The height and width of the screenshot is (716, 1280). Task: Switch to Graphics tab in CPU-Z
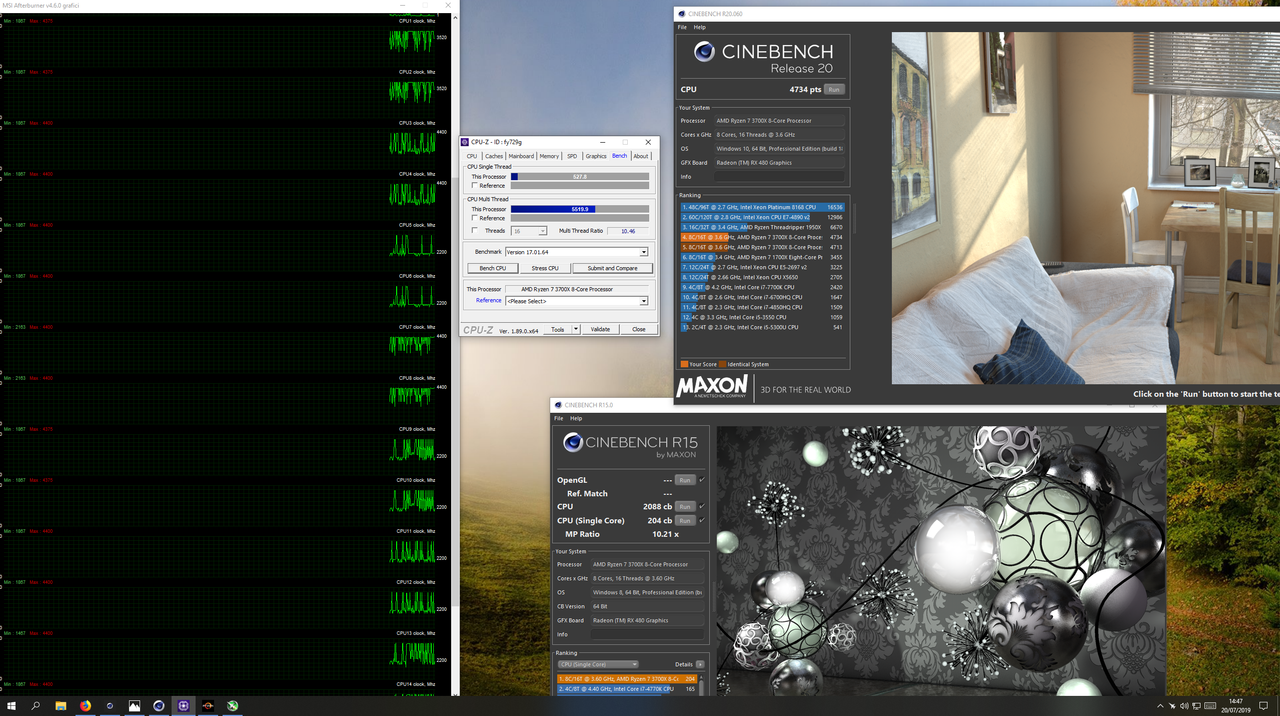[x=596, y=156]
